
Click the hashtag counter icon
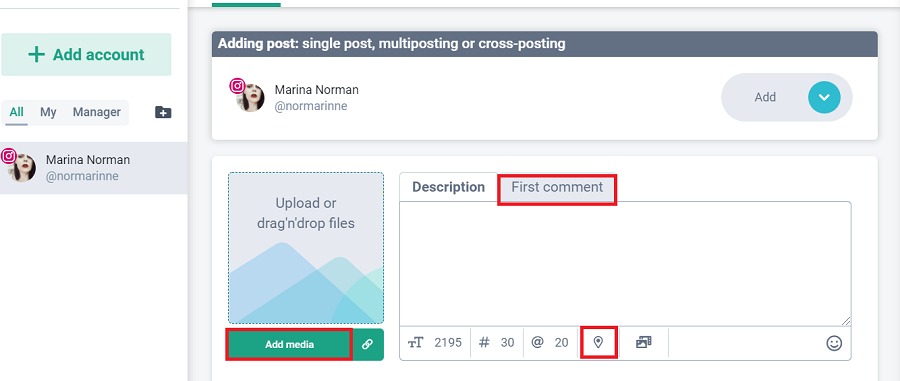click(484, 343)
